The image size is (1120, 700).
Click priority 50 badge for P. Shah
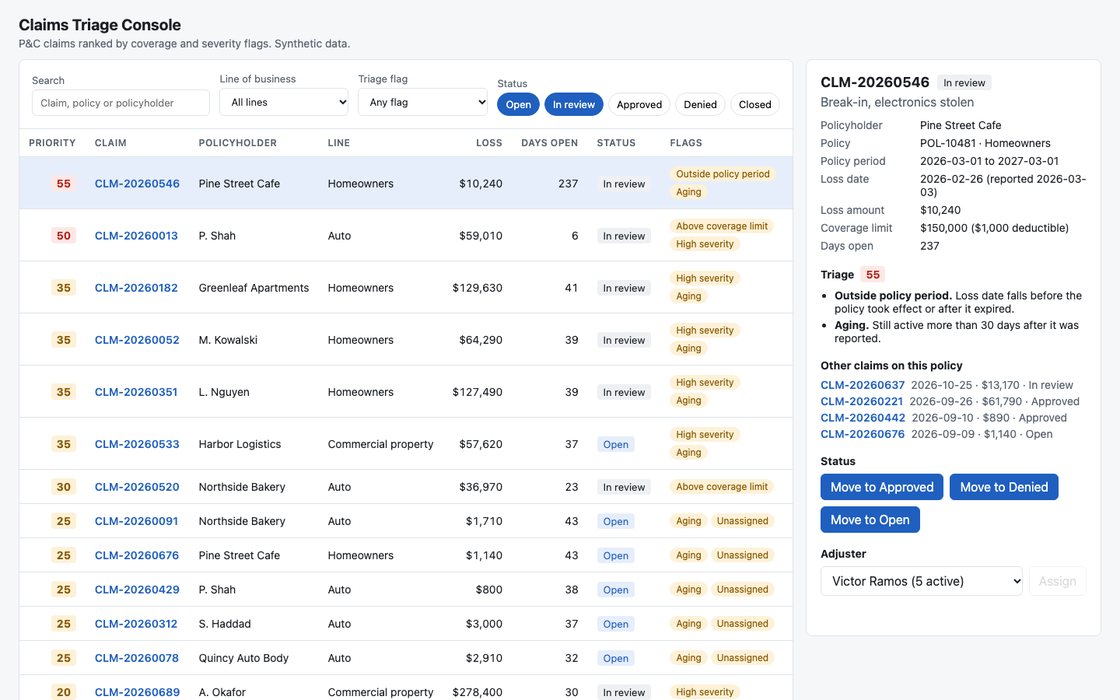pyautogui.click(x=64, y=236)
